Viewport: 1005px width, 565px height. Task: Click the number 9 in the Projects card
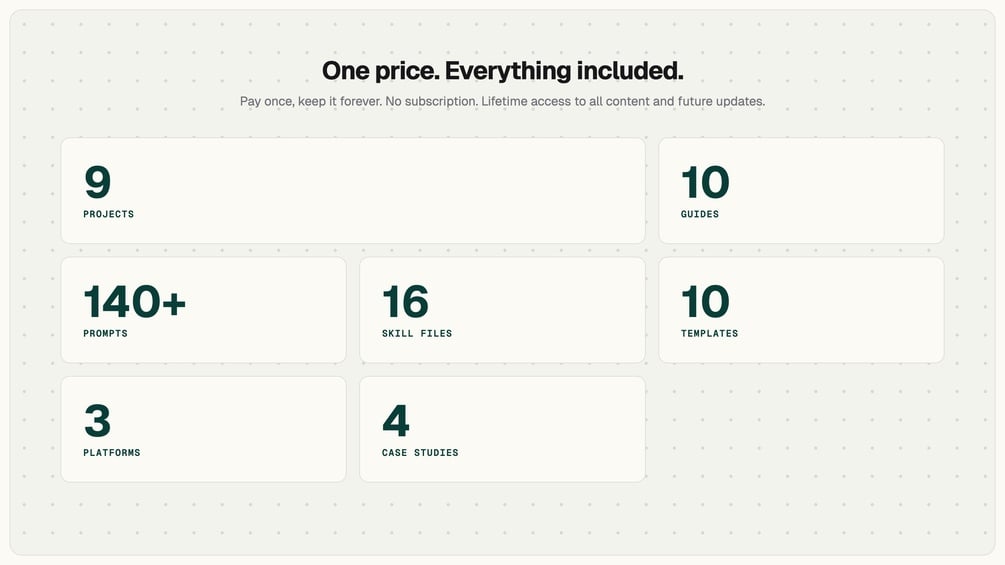coord(97,183)
